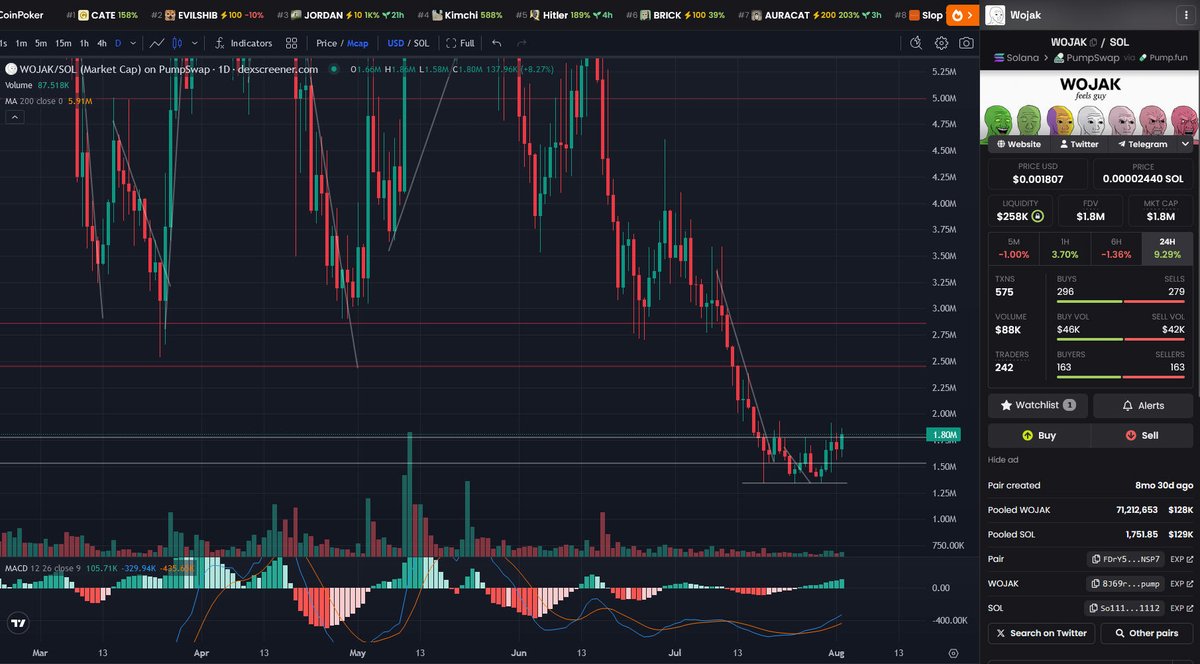The width and height of the screenshot is (1200, 664).
Task: Open the Wojak three-dot menu
Action: [1188, 15]
